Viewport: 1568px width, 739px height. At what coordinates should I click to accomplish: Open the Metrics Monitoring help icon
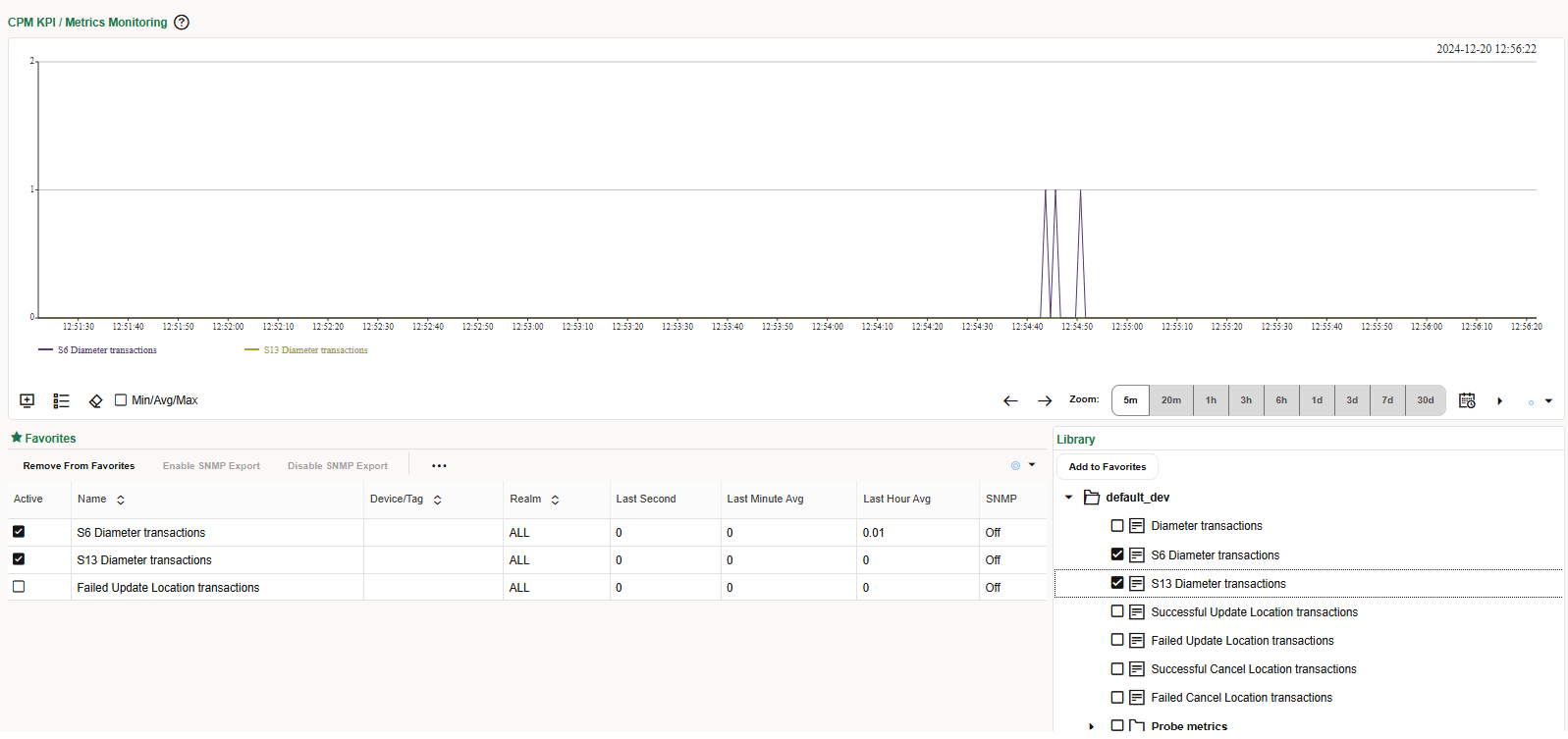click(x=182, y=23)
